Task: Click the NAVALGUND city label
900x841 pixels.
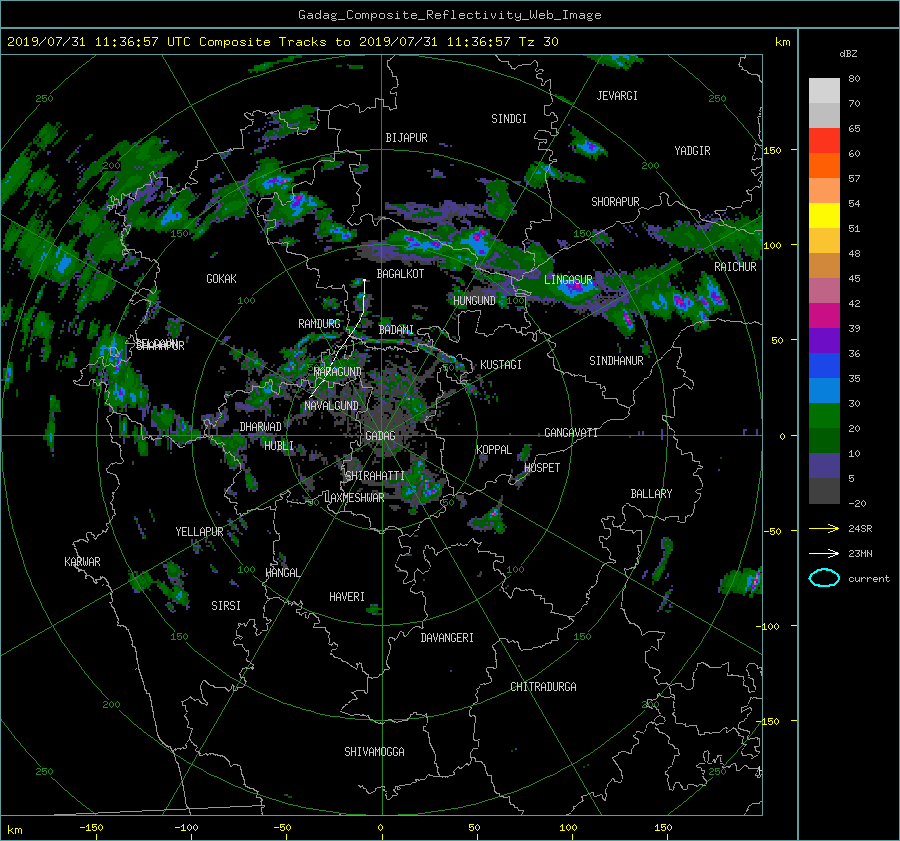Action: tap(331, 406)
